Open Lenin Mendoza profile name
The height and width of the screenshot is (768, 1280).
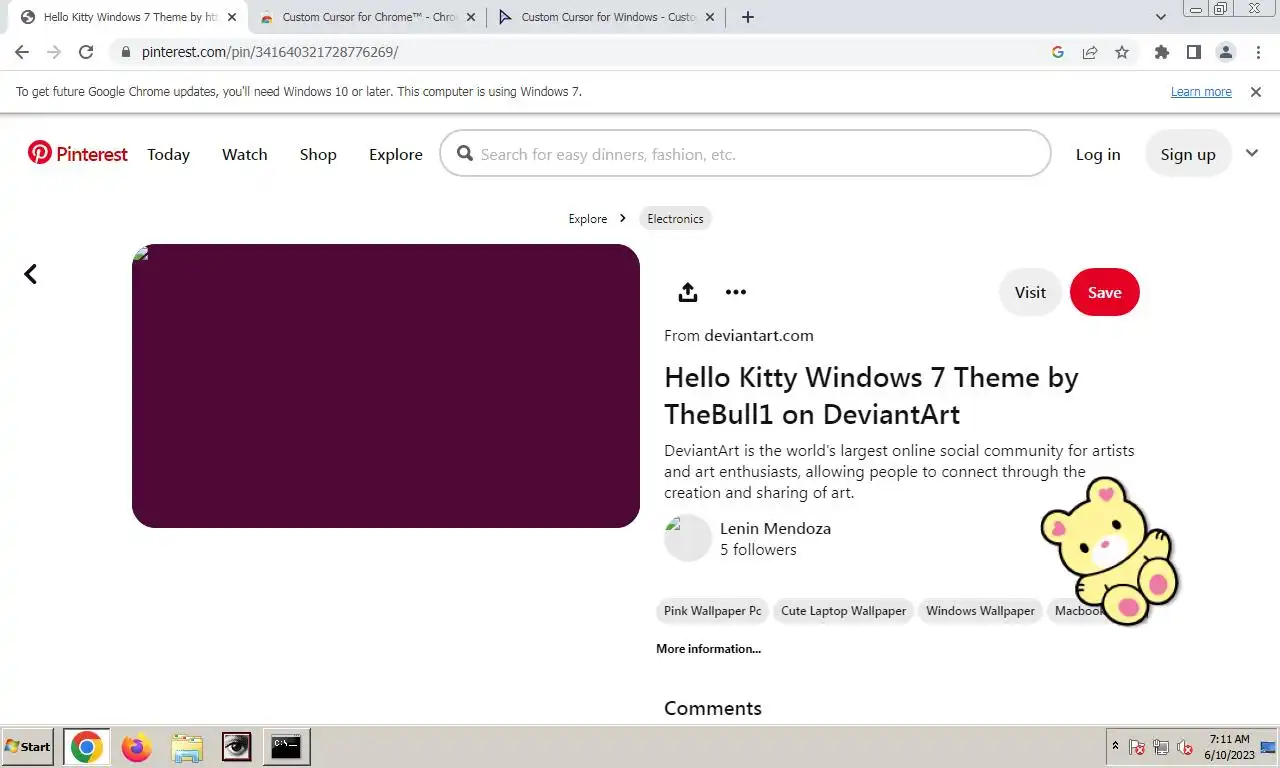(775, 528)
